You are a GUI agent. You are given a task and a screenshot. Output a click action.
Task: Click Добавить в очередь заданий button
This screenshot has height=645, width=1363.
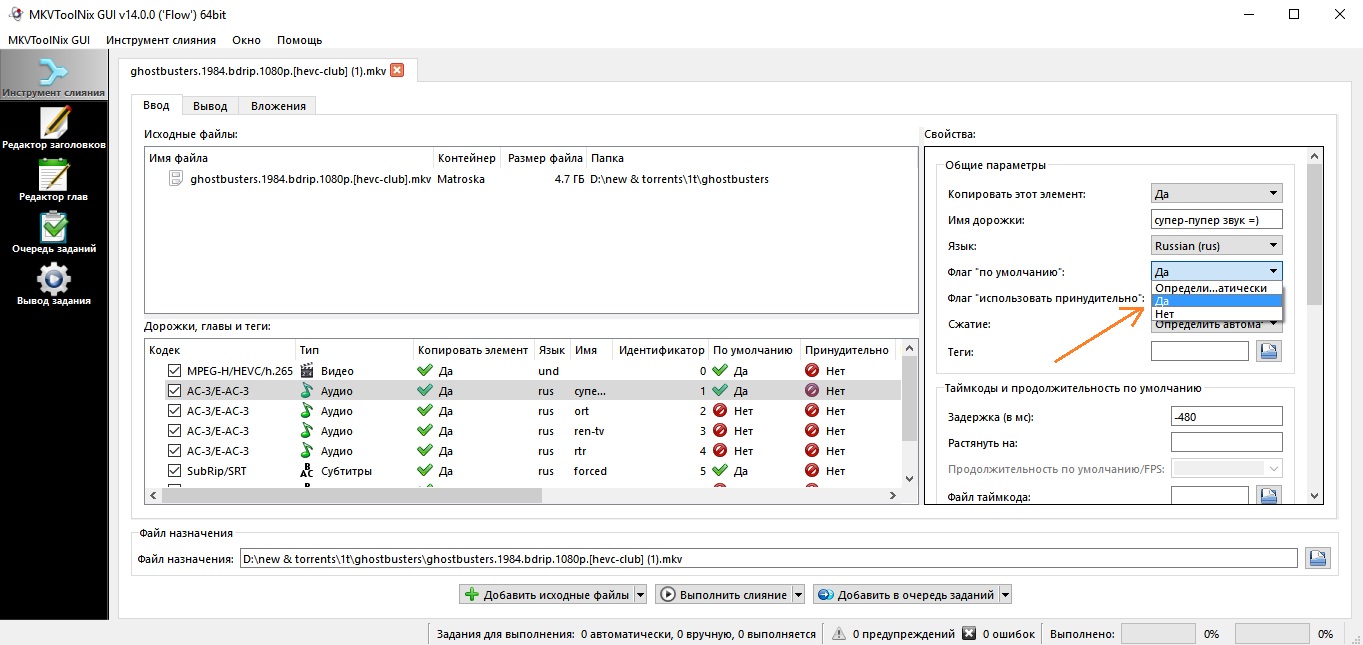[x=906, y=595]
